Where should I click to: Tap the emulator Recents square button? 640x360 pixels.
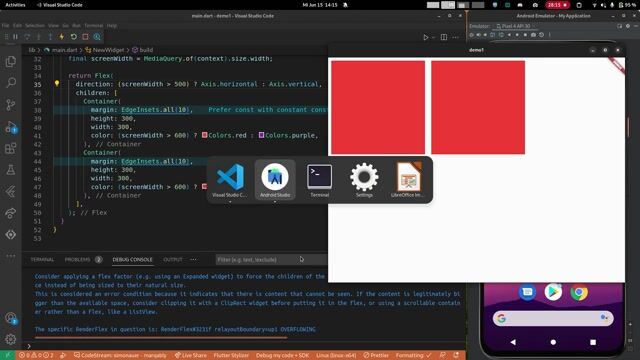593,342
